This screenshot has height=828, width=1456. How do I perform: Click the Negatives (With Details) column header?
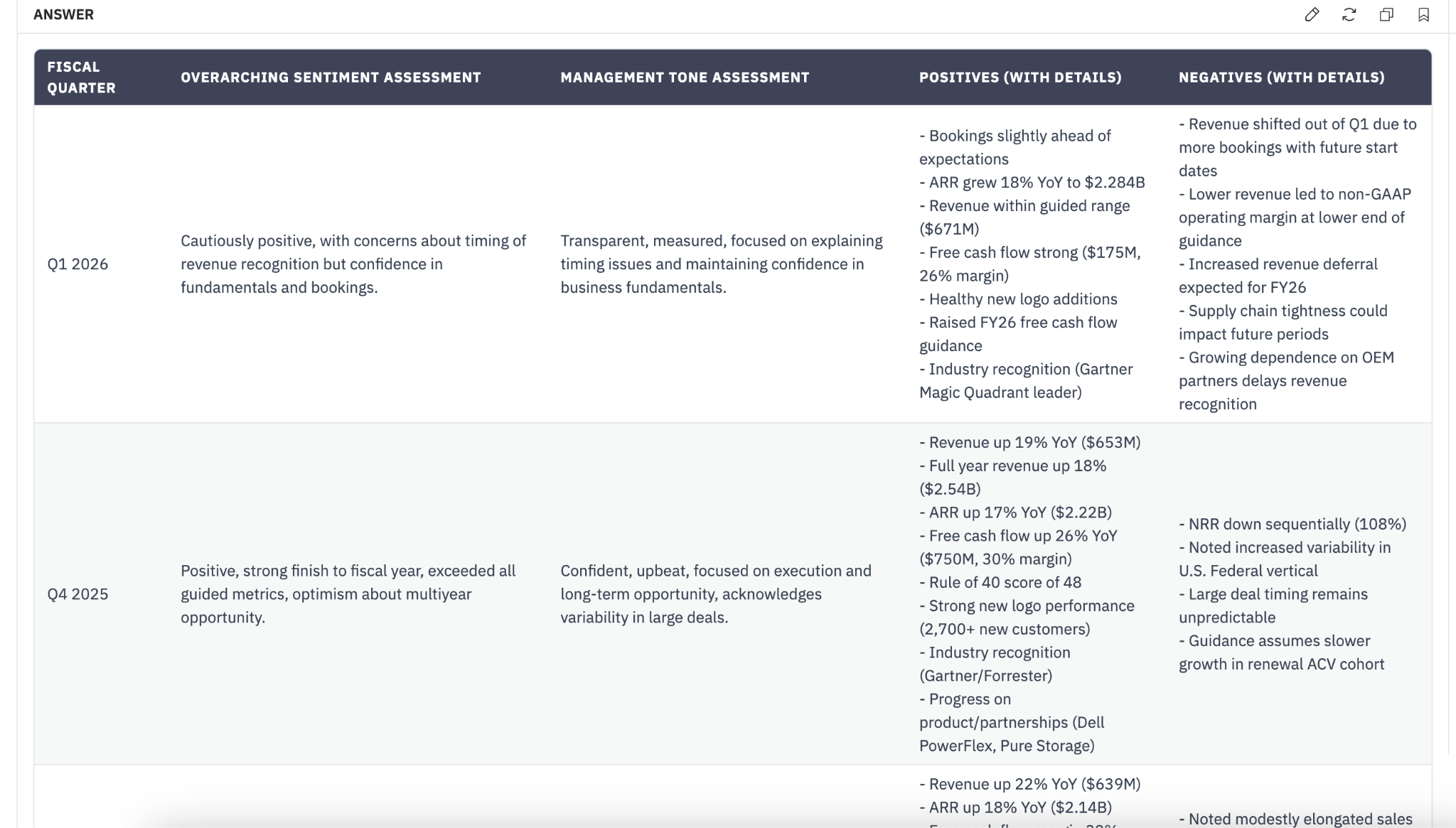(1281, 77)
